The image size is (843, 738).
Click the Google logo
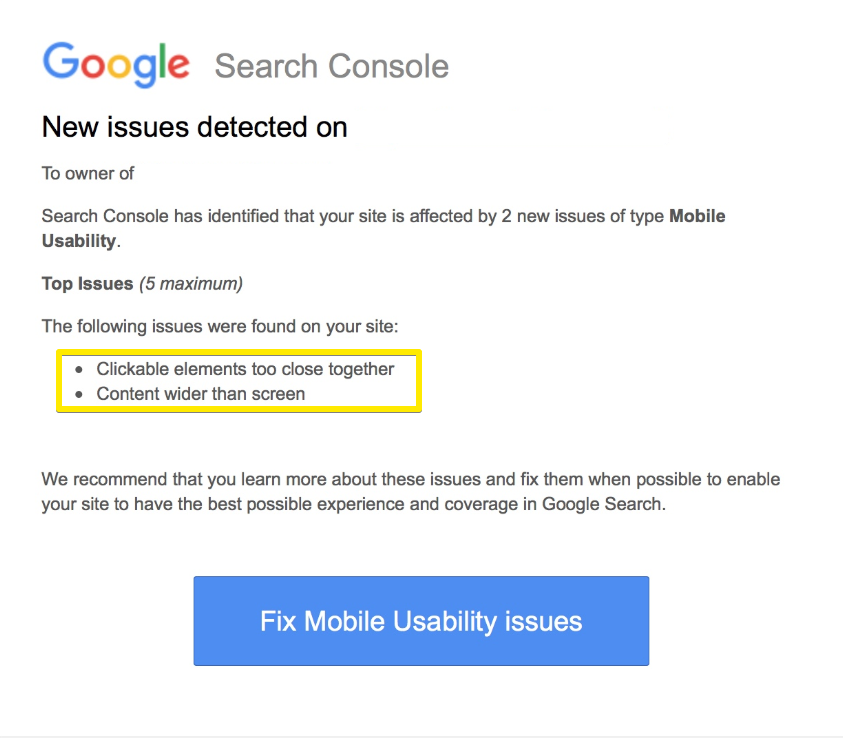(x=116, y=65)
